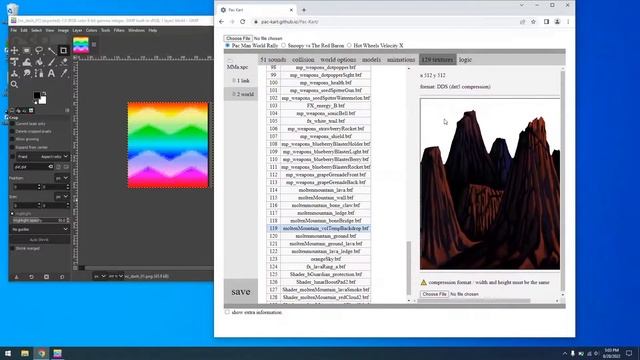Select the Rectangle Select tool in GIMP
The height and width of the screenshot is (360, 640).
tap(27, 51)
